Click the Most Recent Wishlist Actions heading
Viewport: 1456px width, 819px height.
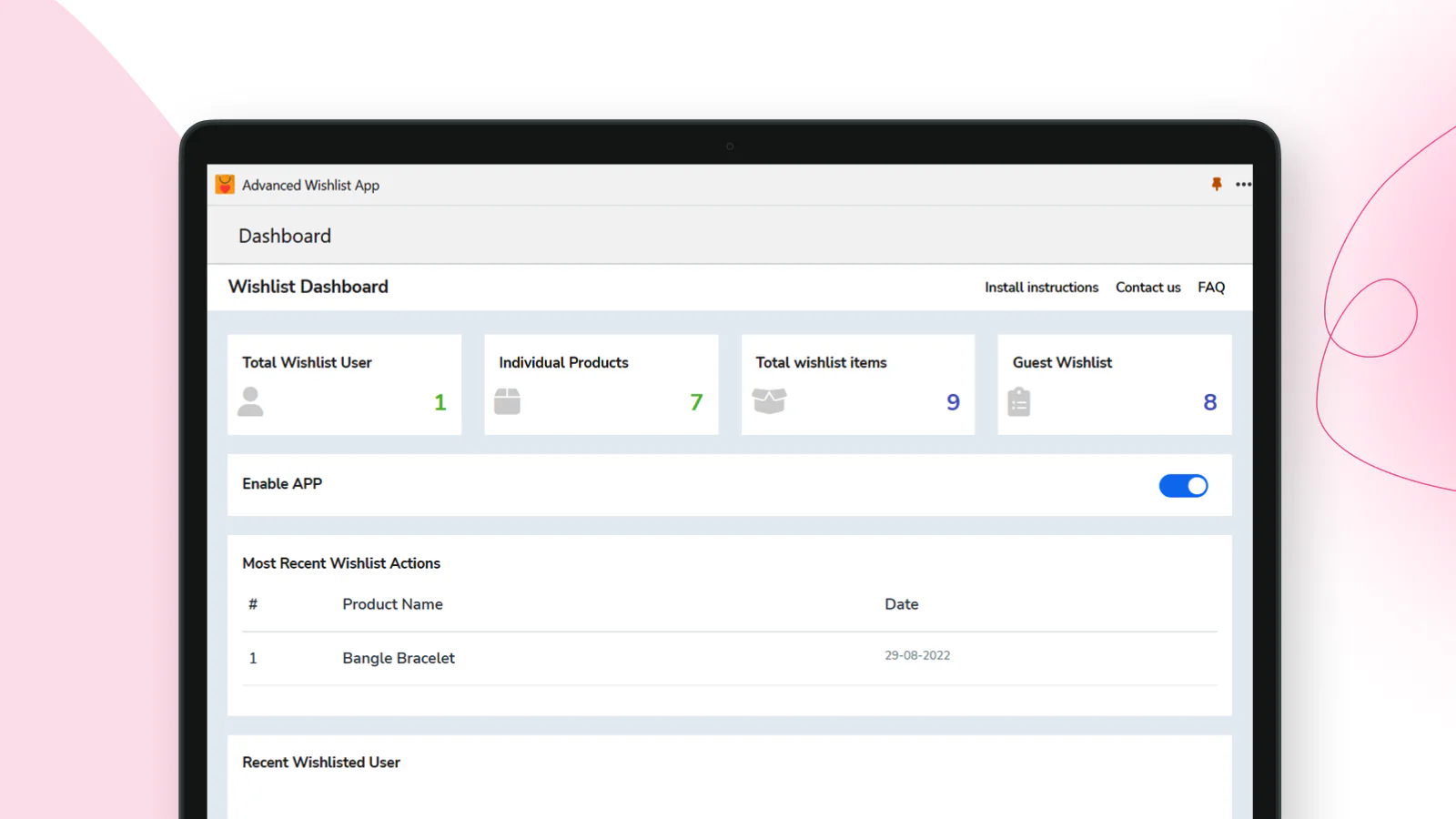point(341,563)
